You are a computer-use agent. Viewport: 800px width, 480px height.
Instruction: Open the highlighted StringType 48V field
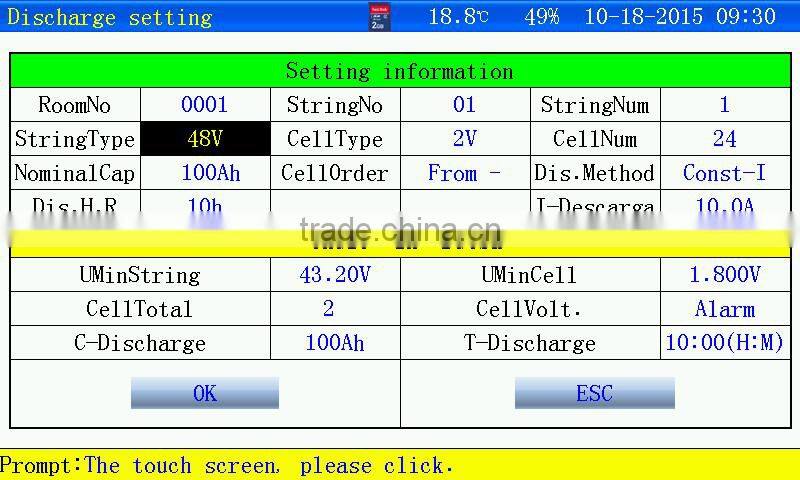205,139
